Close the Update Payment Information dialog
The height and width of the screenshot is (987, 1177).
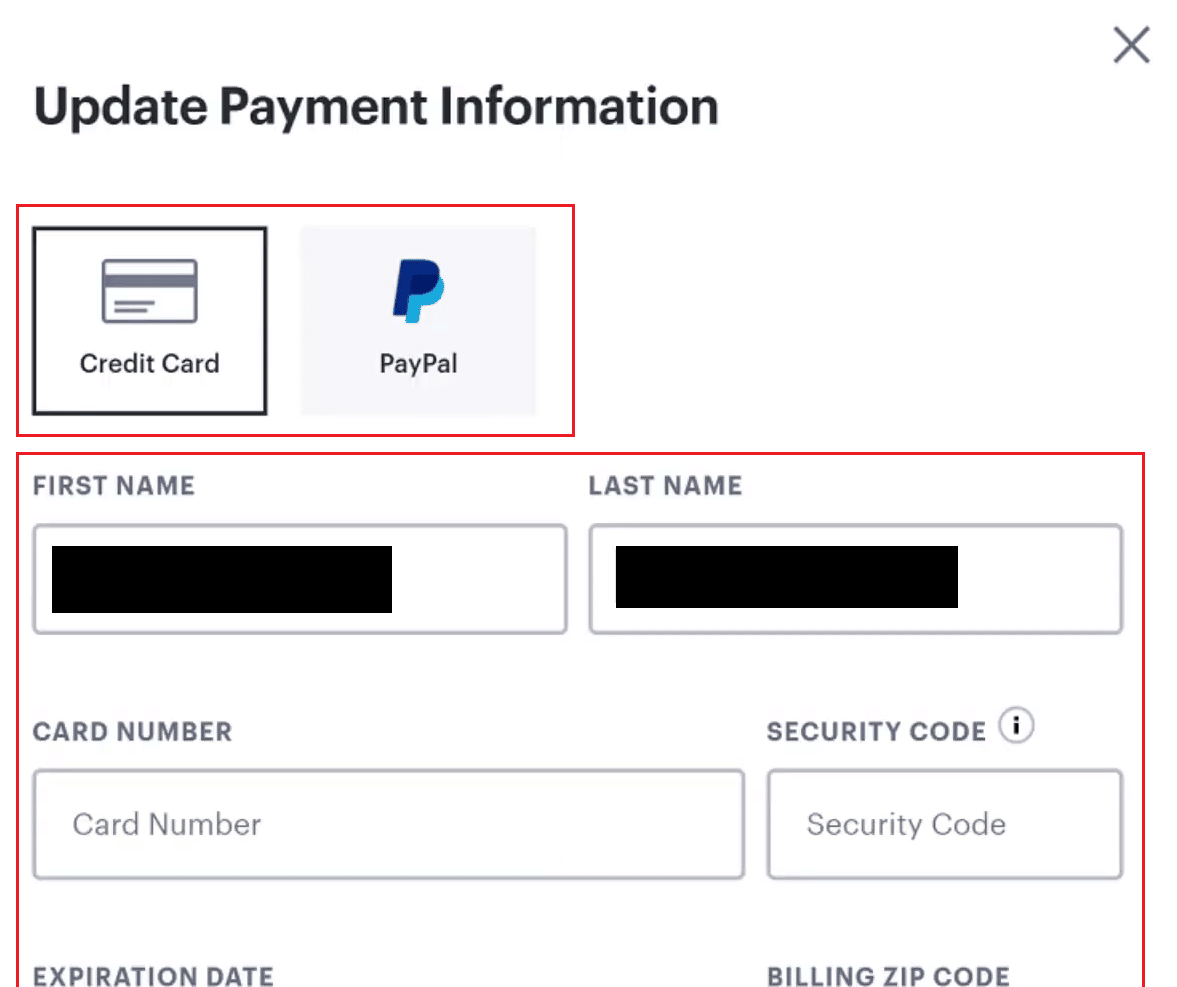click(x=1131, y=45)
